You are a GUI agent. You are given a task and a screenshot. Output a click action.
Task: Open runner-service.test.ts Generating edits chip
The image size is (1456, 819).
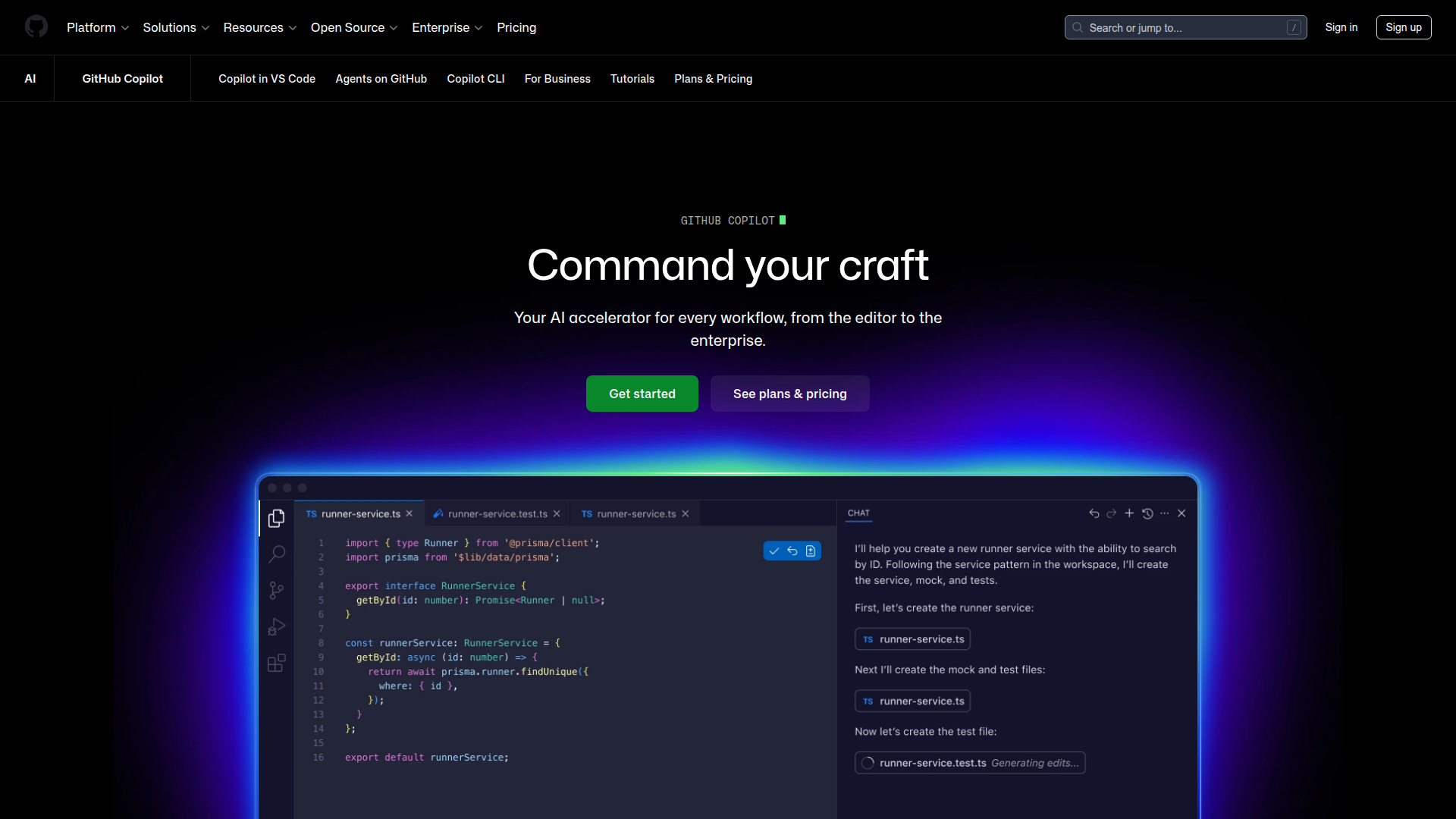pos(970,763)
